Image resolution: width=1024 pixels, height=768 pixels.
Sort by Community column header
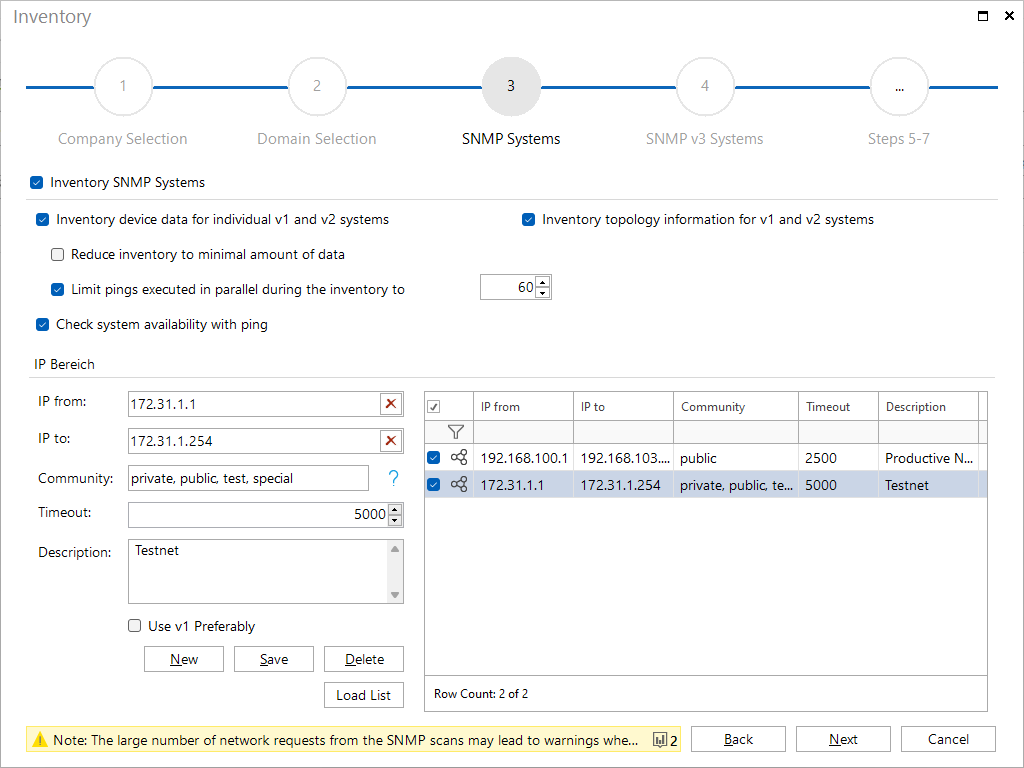coord(736,406)
